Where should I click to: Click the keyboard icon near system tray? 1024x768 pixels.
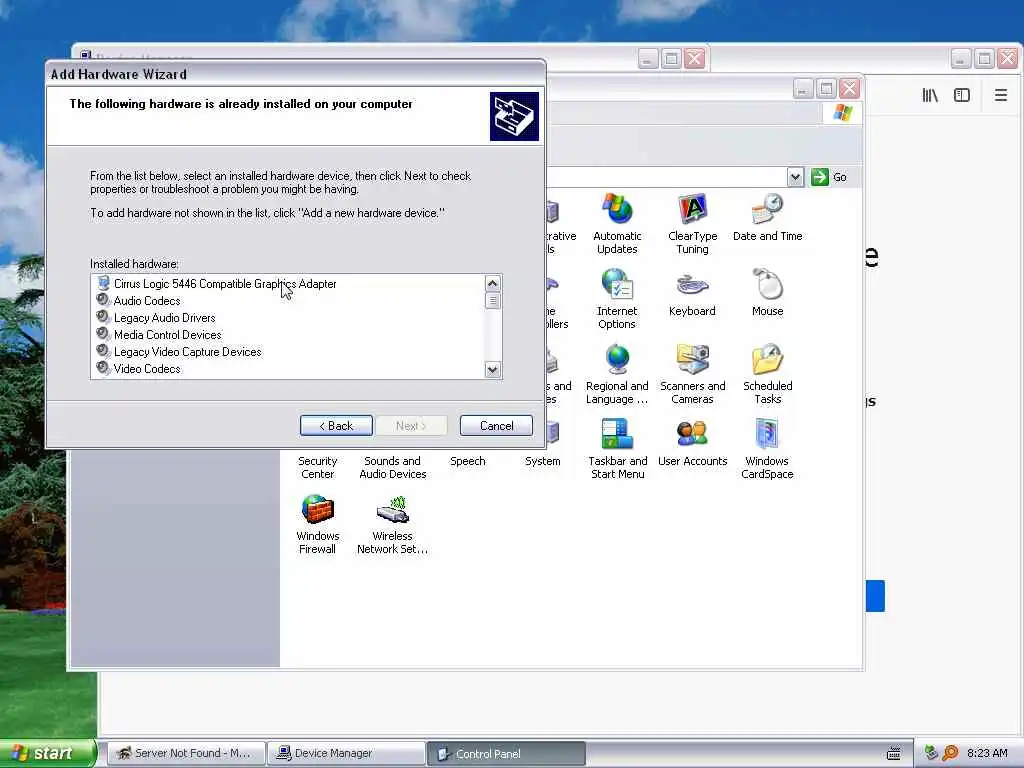click(894, 754)
